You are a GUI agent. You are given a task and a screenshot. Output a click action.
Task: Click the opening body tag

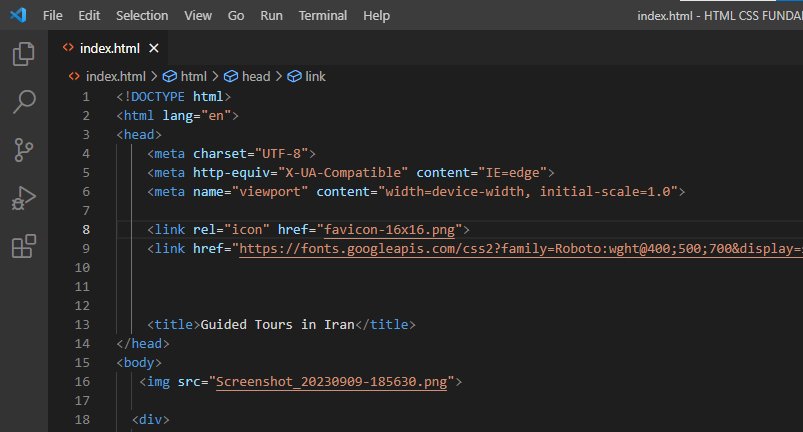pyautogui.click(x=139, y=362)
